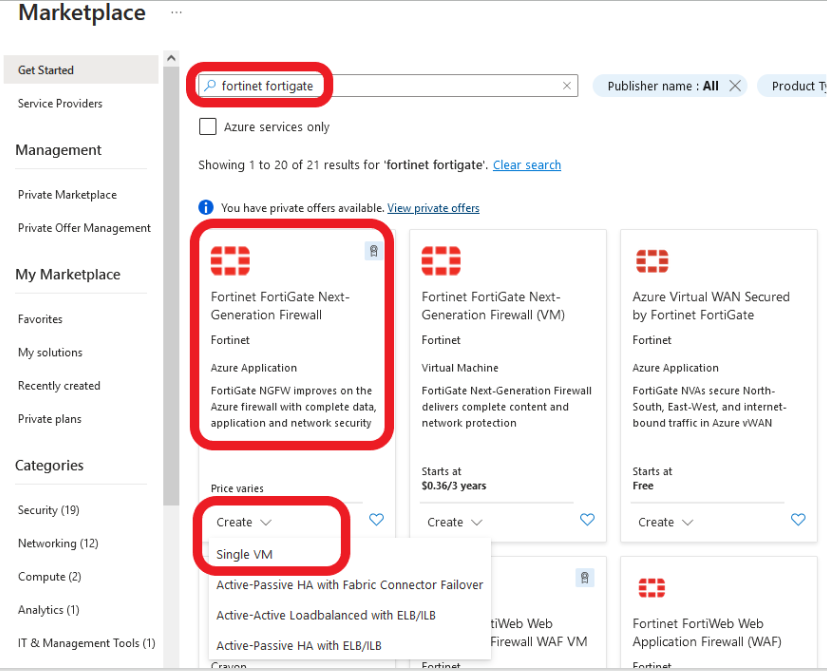The image size is (827, 671).
Task: Open Azure Virtual WAN Secured by FortiGate title
Action: pyautogui.click(x=711, y=305)
